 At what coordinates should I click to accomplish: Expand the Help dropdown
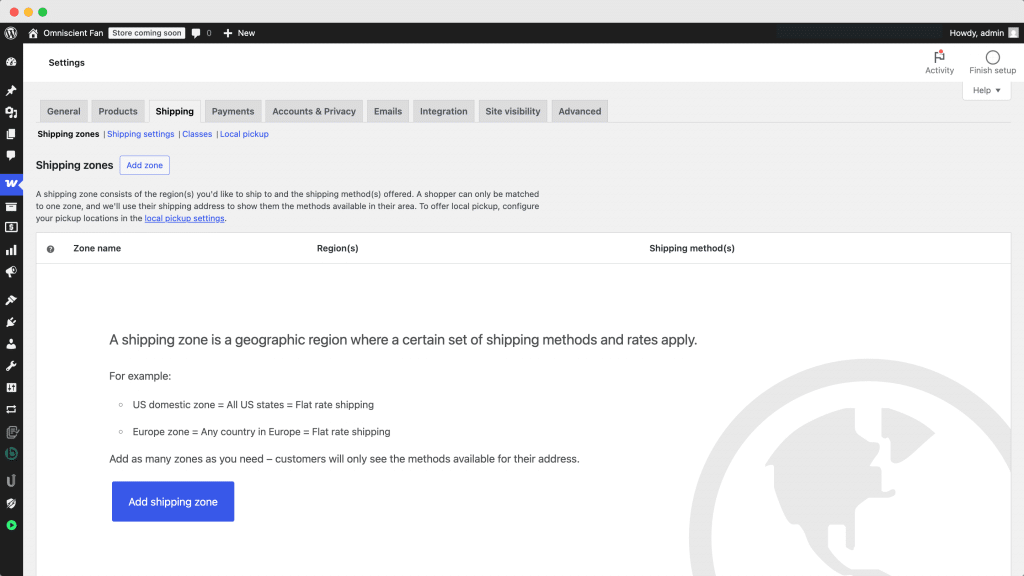pyautogui.click(x=986, y=90)
